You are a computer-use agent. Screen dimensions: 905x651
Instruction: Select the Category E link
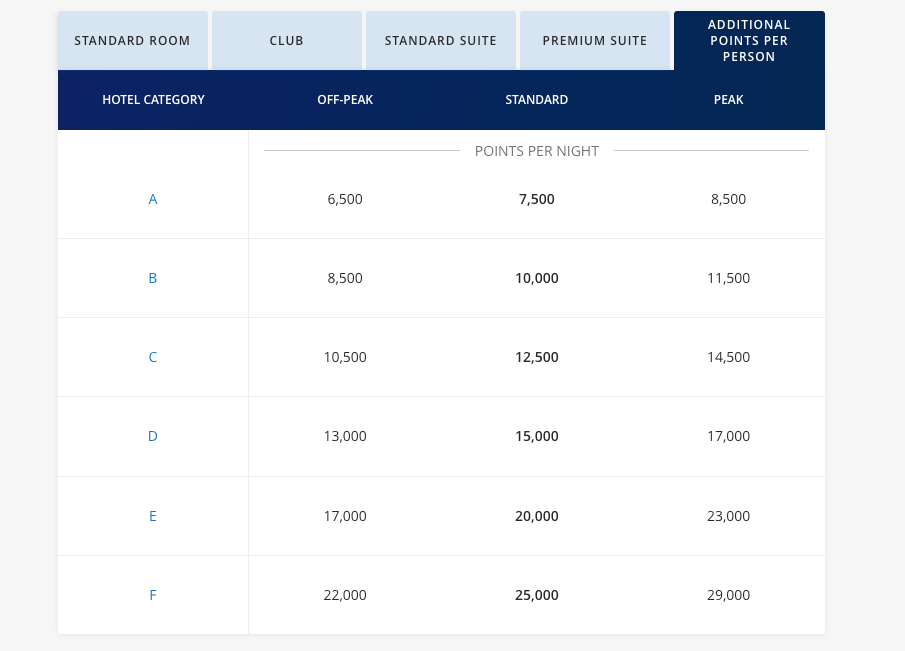pyautogui.click(x=153, y=515)
